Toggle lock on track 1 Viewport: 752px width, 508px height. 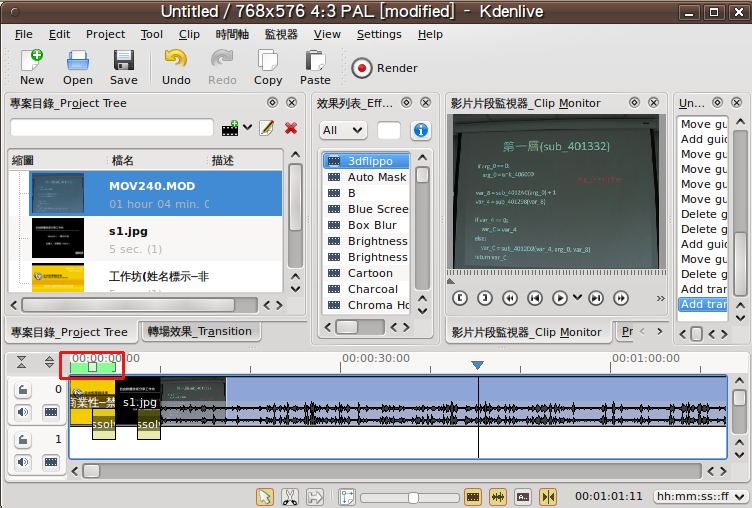(23, 439)
